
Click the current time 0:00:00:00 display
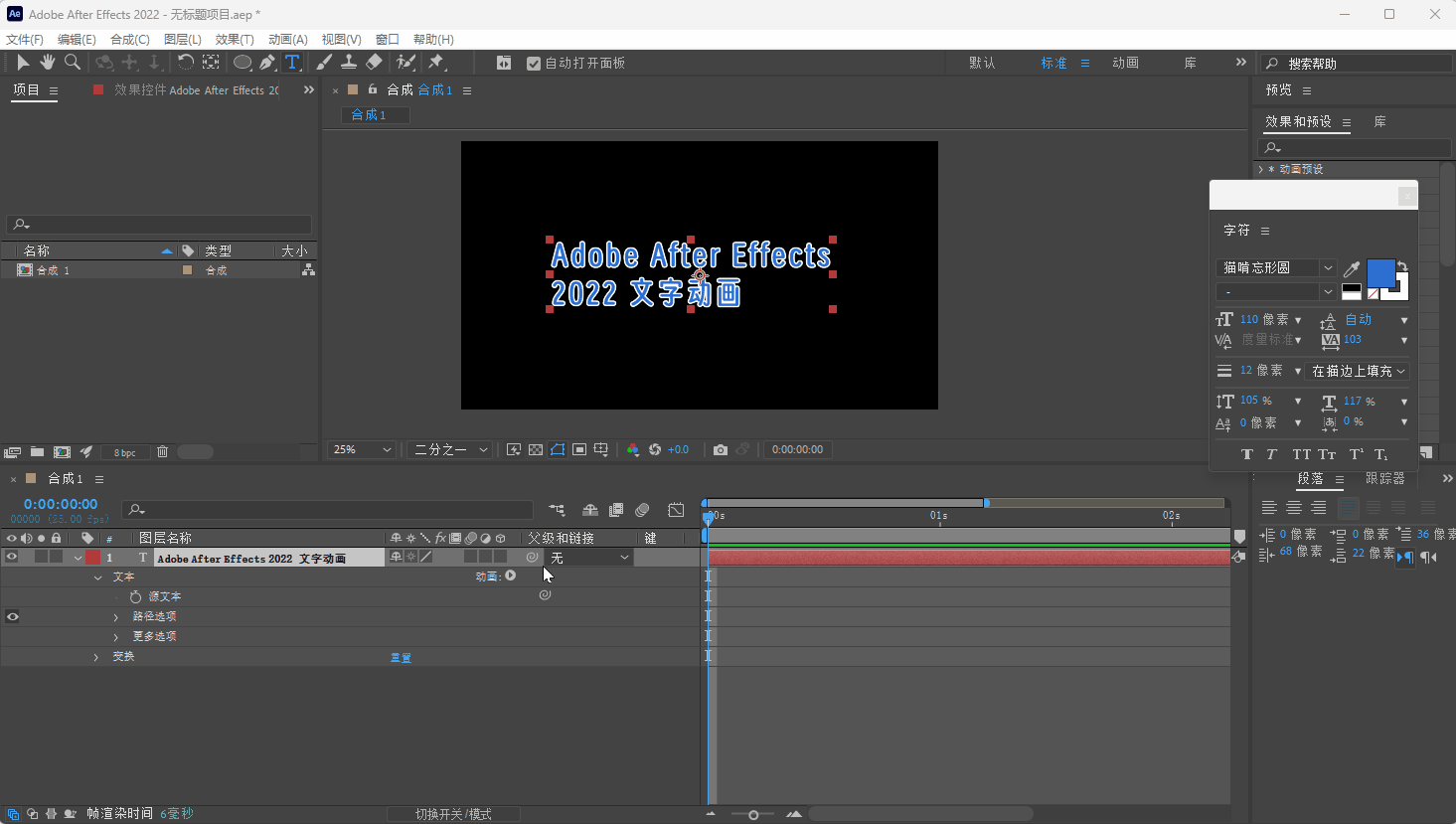coord(61,504)
